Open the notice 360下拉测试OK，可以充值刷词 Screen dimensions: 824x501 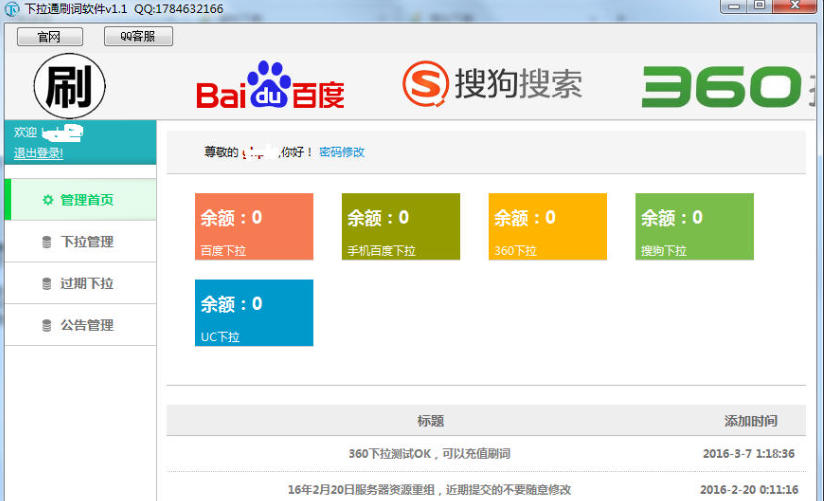pos(429,454)
